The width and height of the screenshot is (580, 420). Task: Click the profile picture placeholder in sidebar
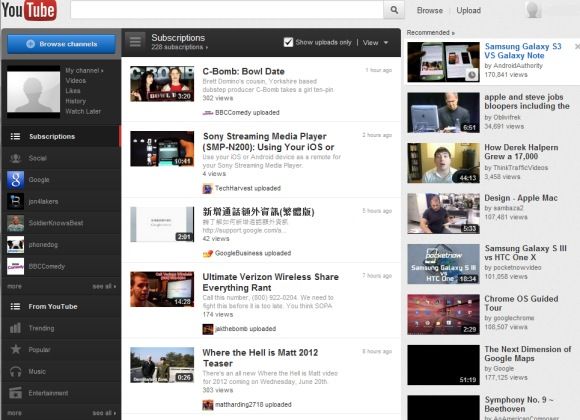click(33, 92)
